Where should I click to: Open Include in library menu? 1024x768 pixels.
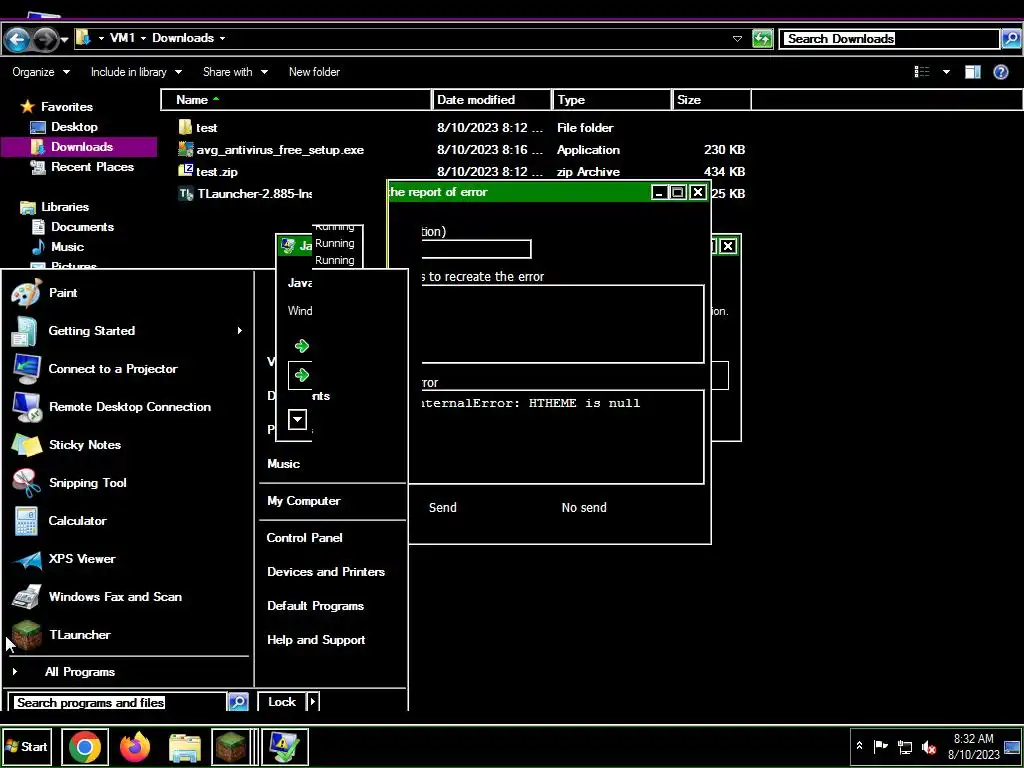pyautogui.click(x=136, y=72)
